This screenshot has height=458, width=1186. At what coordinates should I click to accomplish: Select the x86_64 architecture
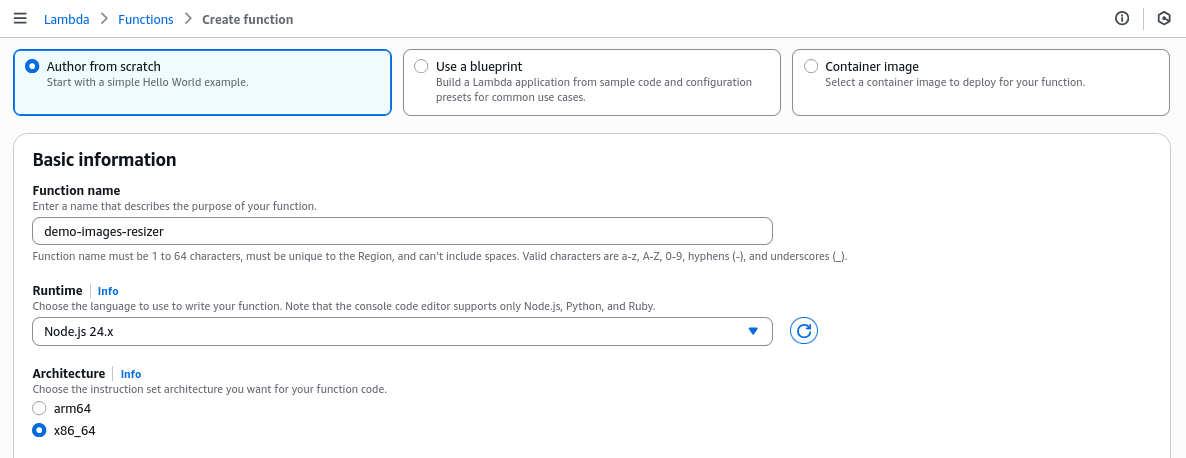point(40,430)
